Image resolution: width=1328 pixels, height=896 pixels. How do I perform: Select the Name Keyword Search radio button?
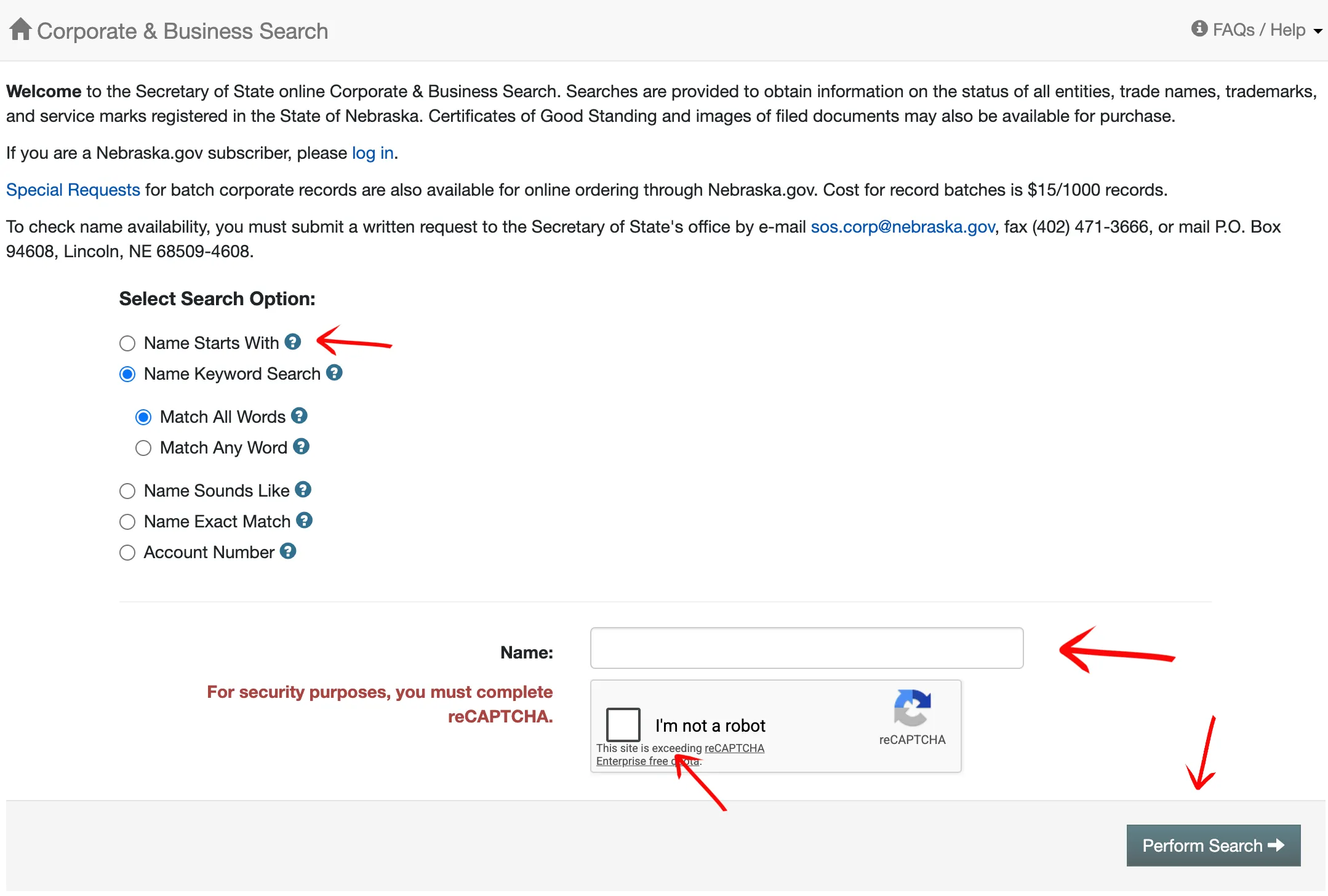(127, 374)
